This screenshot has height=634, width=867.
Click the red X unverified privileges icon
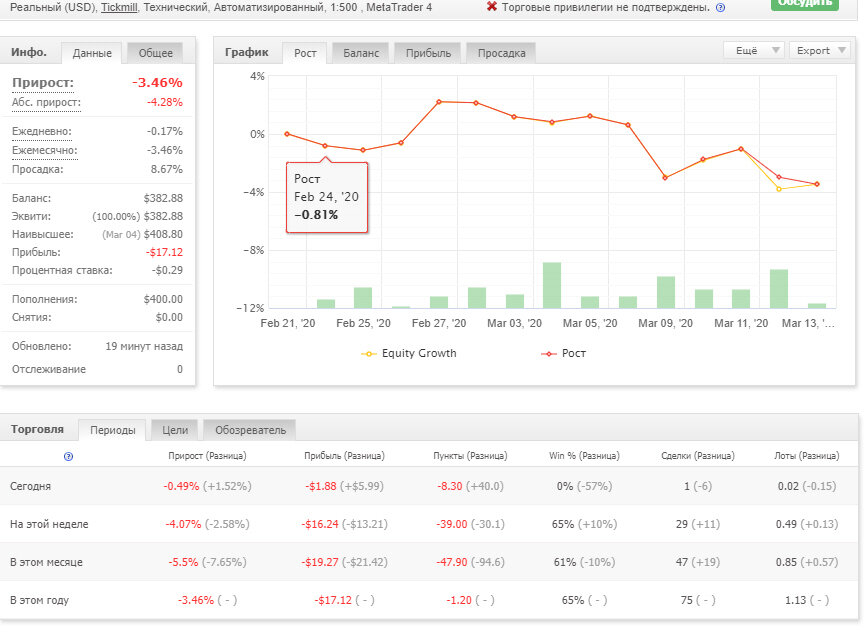(492, 7)
